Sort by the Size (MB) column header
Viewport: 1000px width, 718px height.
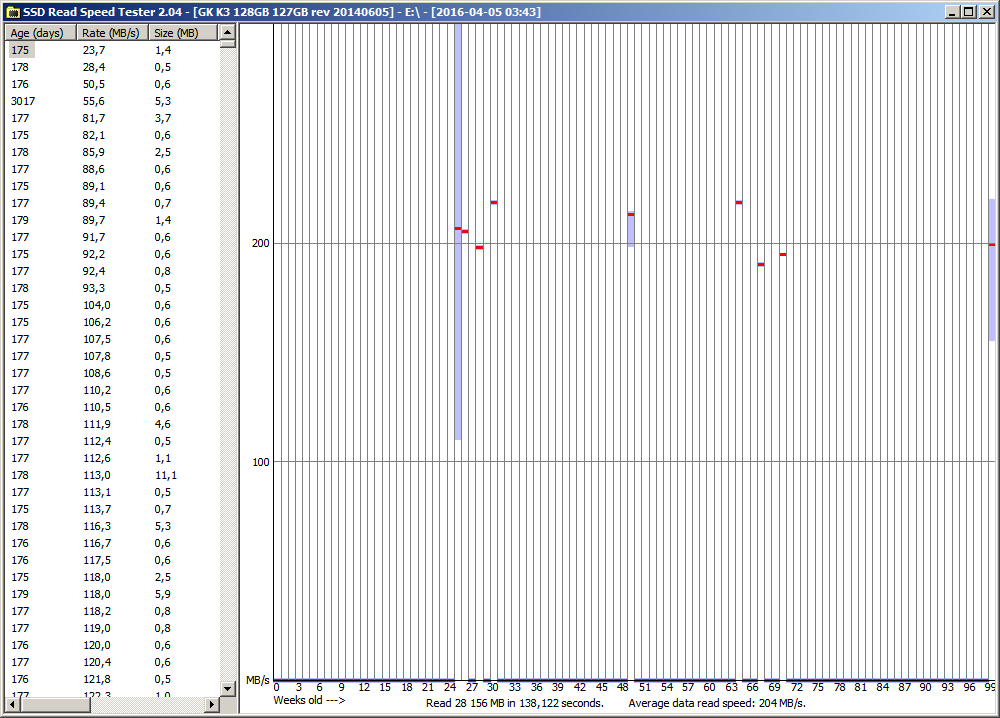point(184,33)
